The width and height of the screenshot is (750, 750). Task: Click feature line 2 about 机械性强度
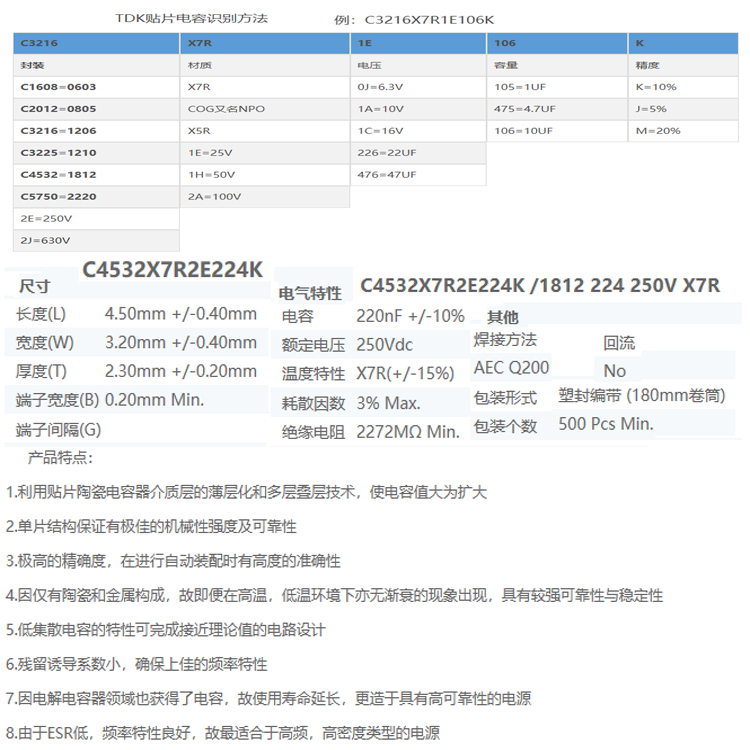pyautogui.click(x=151, y=527)
